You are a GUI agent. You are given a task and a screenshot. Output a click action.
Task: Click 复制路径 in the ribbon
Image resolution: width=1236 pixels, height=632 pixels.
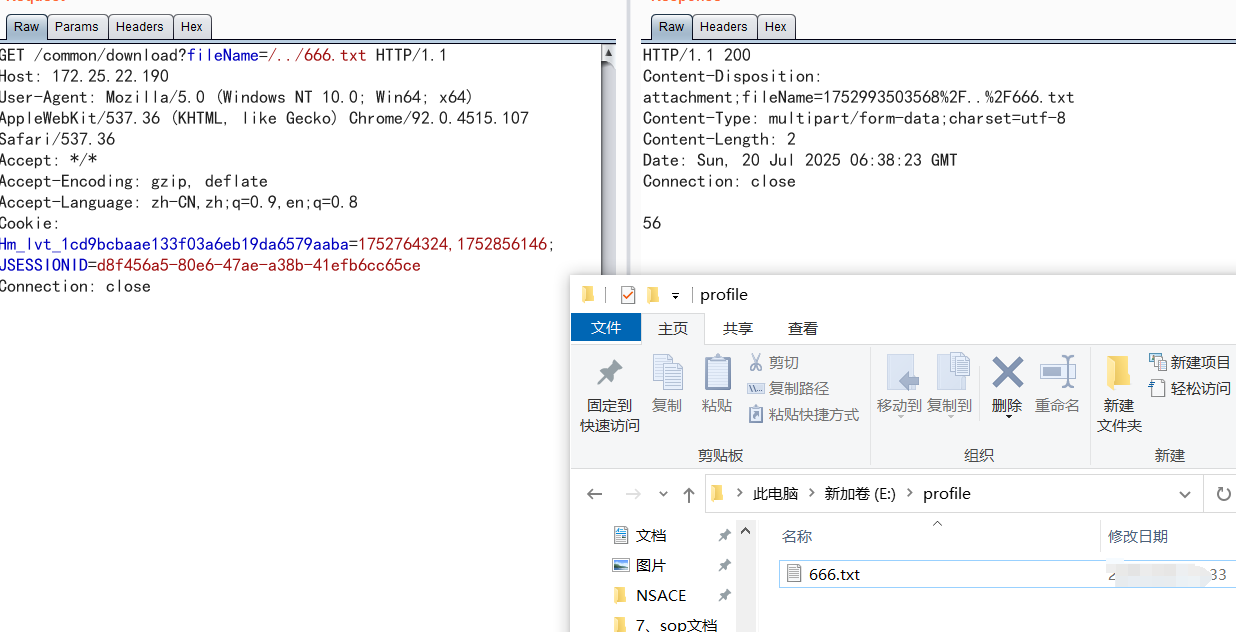tap(788, 388)
